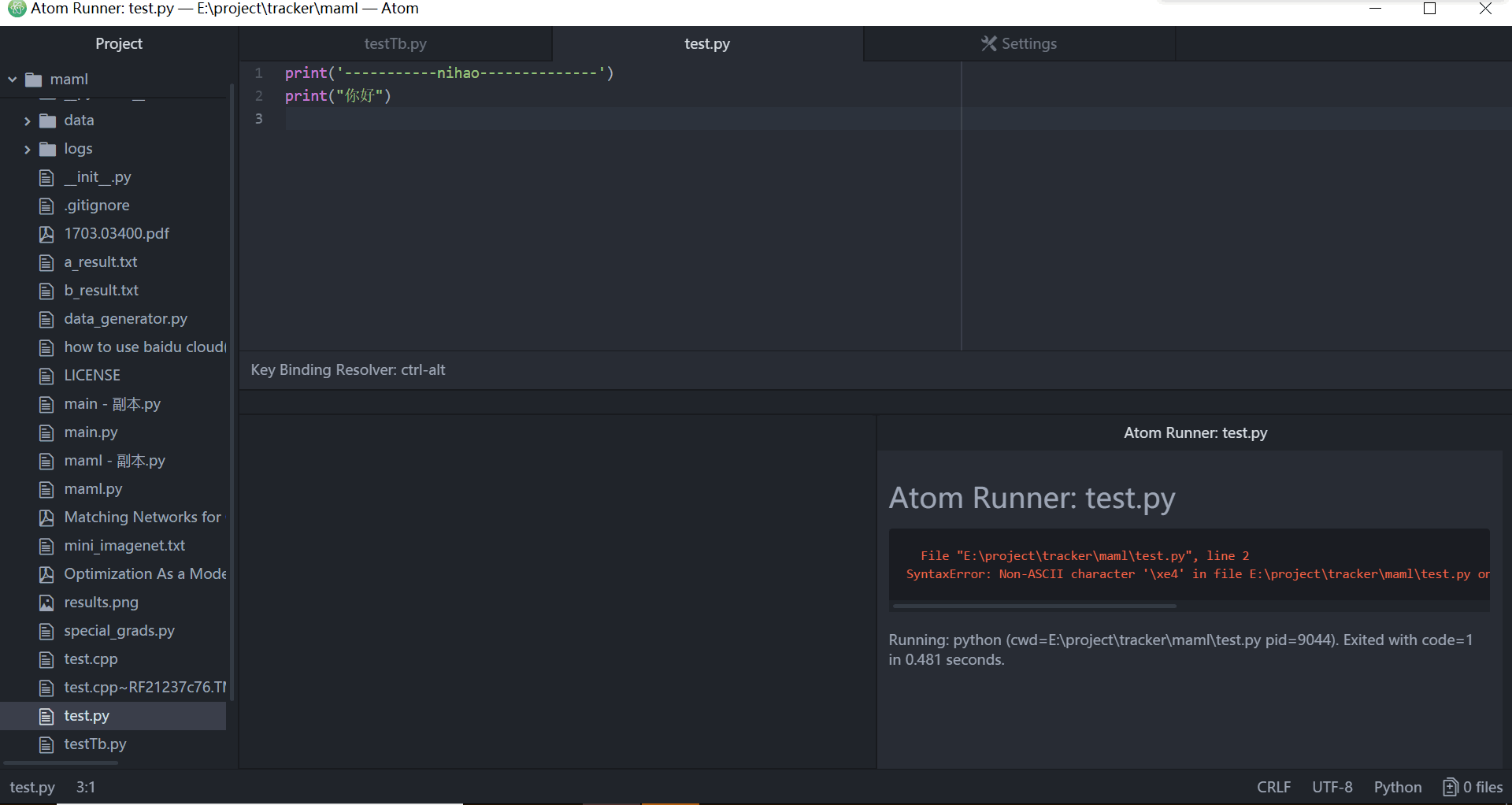
Task: Click the Atom app icon in title bar
Action: click(17, 9)
